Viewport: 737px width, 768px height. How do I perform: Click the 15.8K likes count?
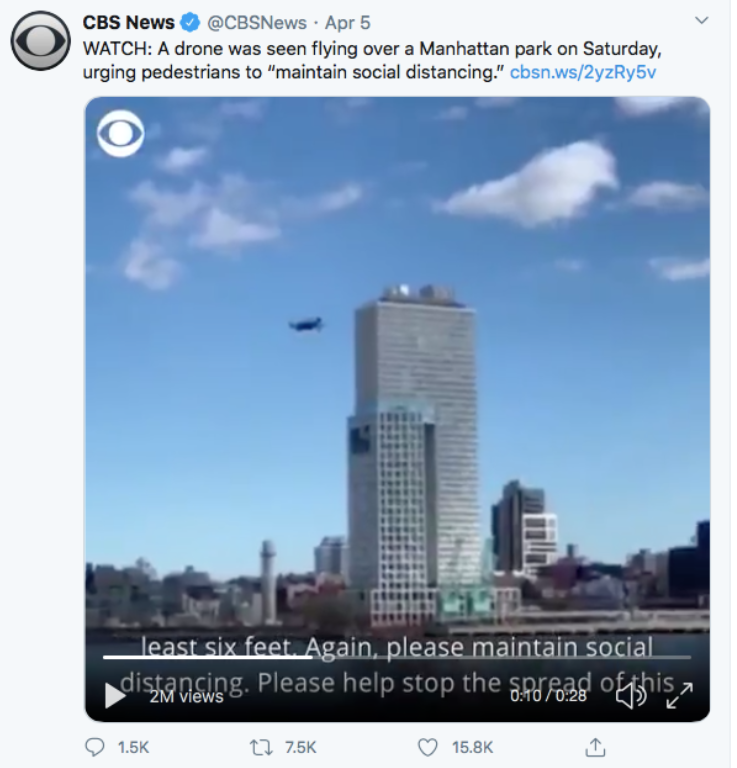473,747
